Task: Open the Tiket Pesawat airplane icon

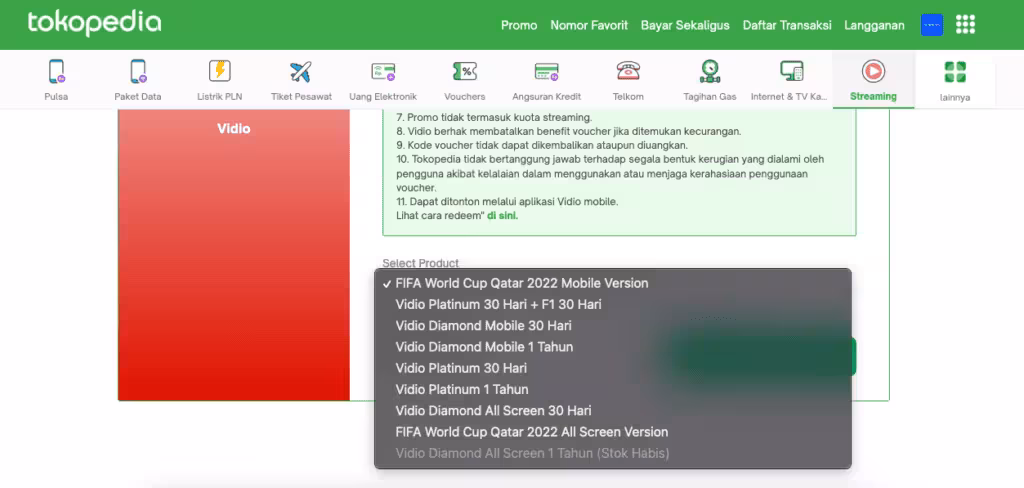Action: pos(301,71)
